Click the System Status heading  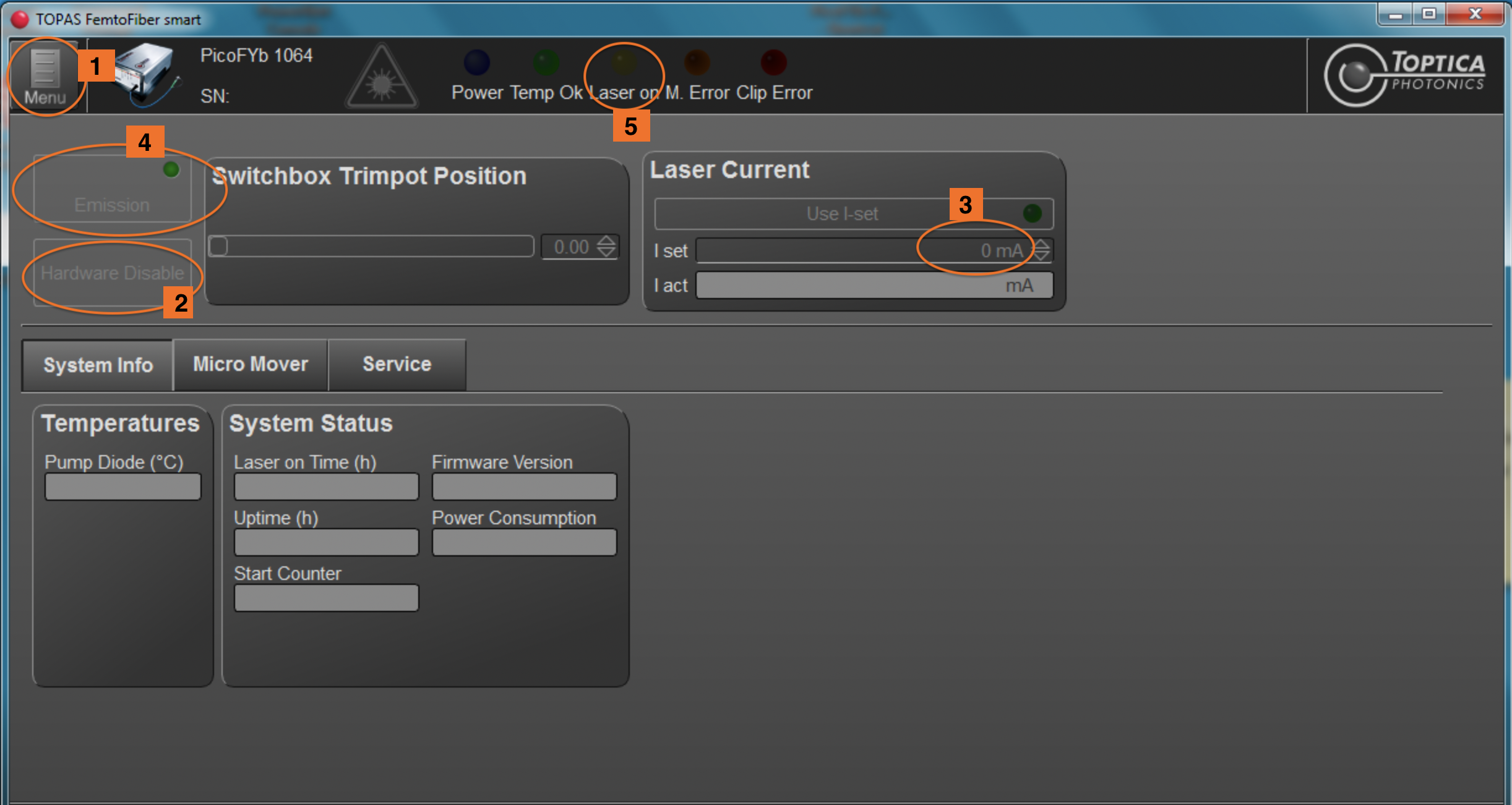point(311,424)
